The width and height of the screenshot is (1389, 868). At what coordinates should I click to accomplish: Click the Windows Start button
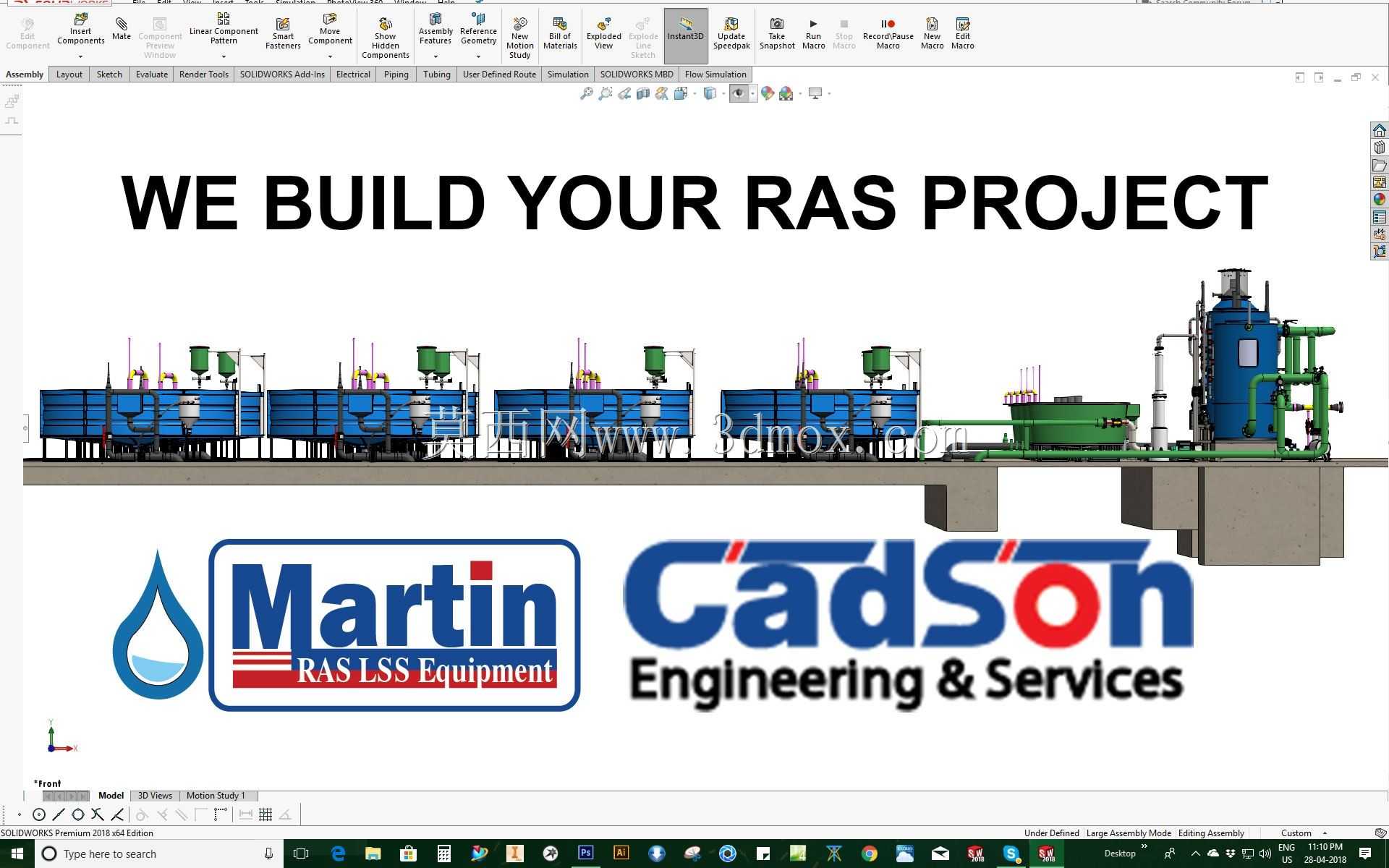17,854
